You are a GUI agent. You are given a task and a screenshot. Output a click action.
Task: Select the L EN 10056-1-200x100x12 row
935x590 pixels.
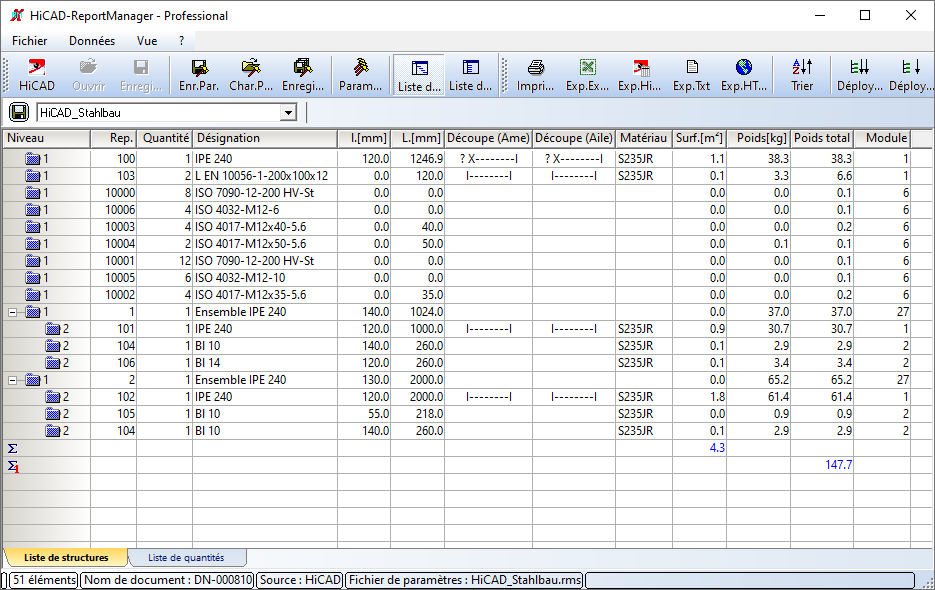click(262, 176)
